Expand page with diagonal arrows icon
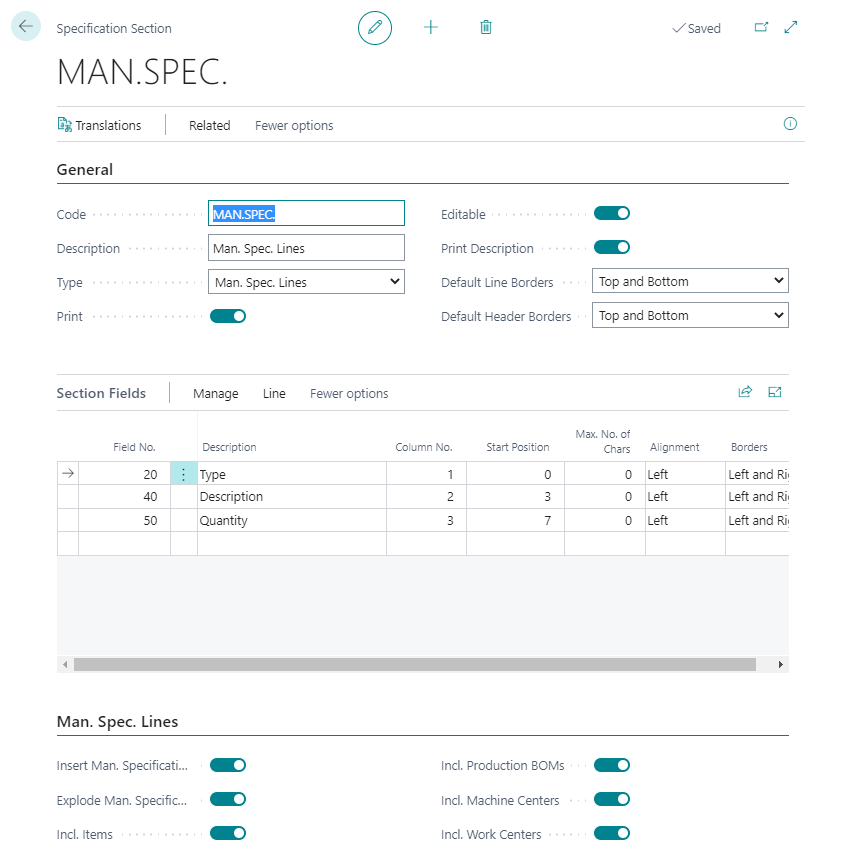 791,27
